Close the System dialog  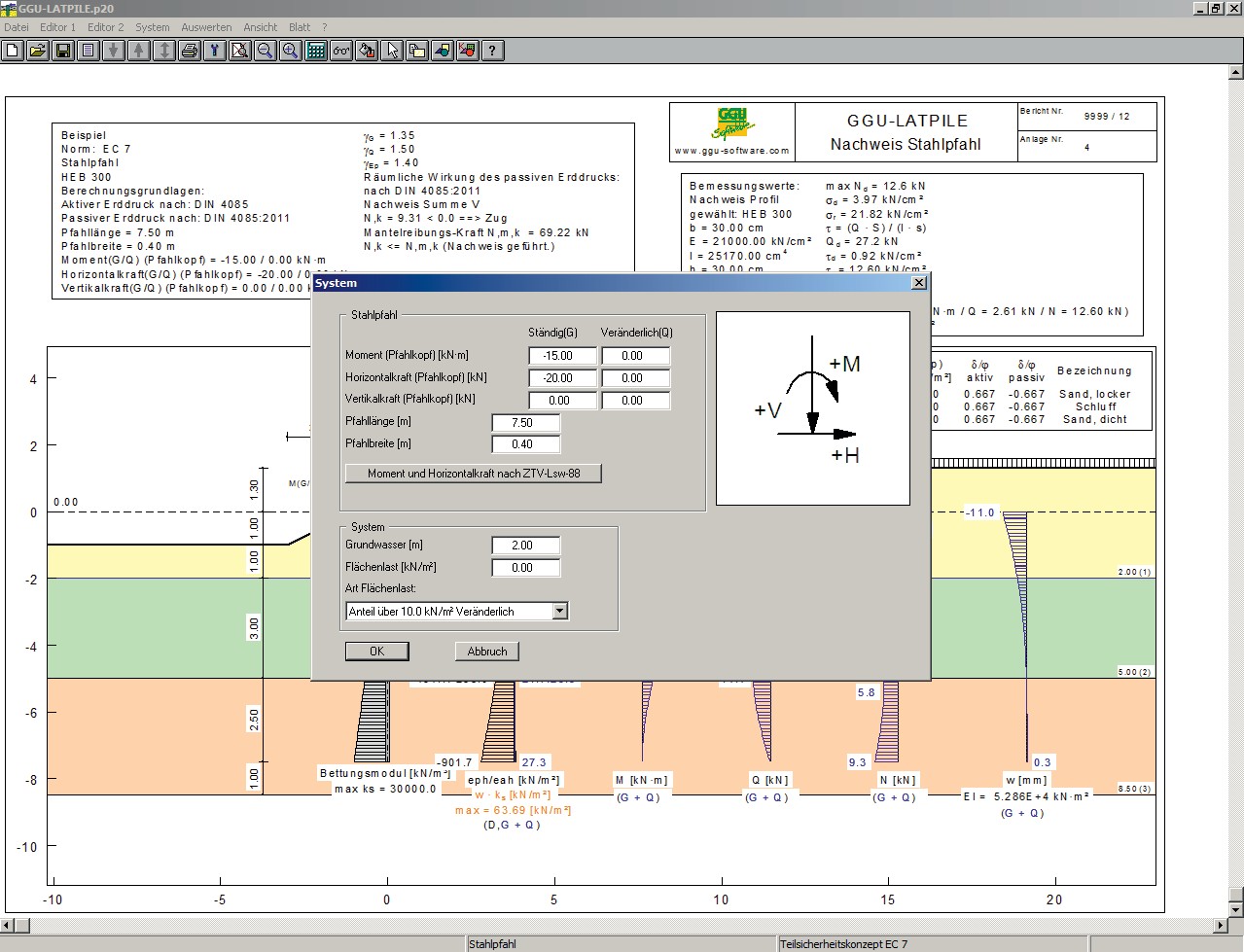coord(918,283)
